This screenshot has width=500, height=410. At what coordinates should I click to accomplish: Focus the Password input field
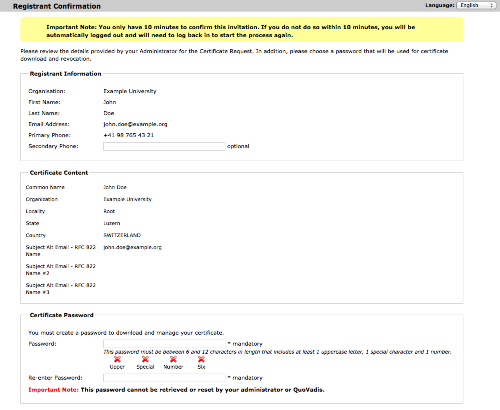164,344
